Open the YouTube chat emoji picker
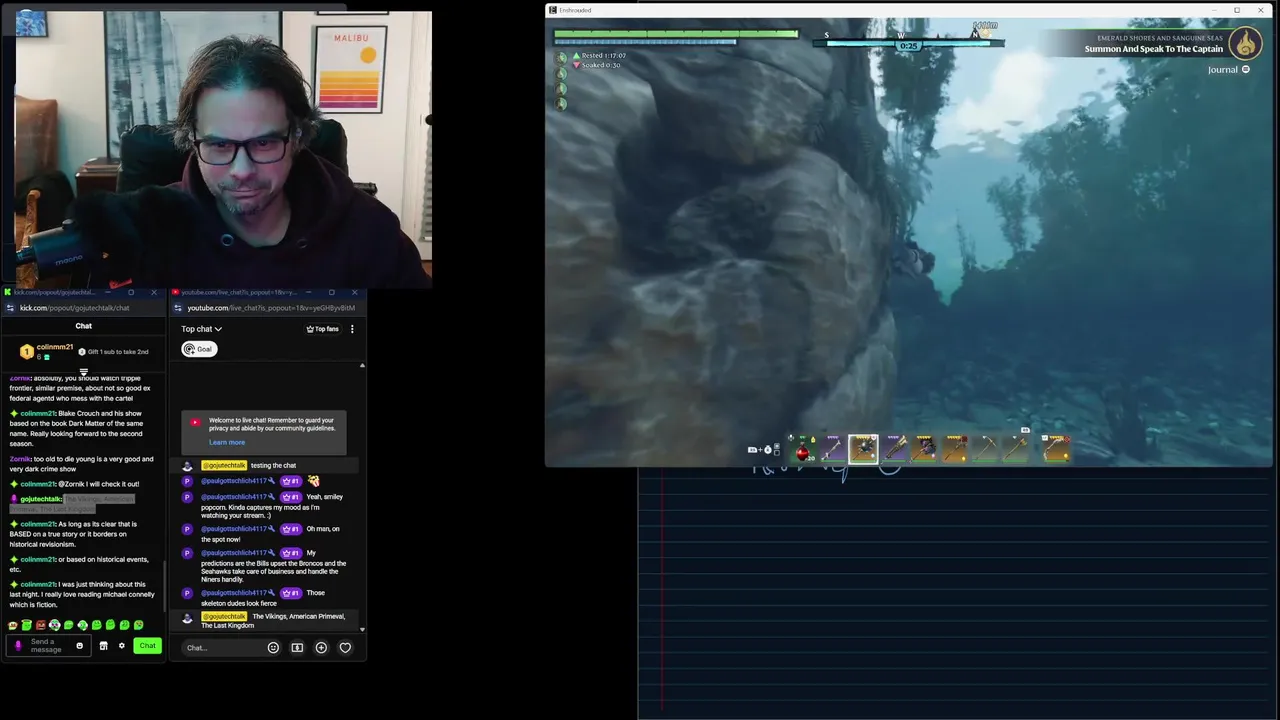Viewport: 1280px width, 720px height. click(x=273, y=648)
